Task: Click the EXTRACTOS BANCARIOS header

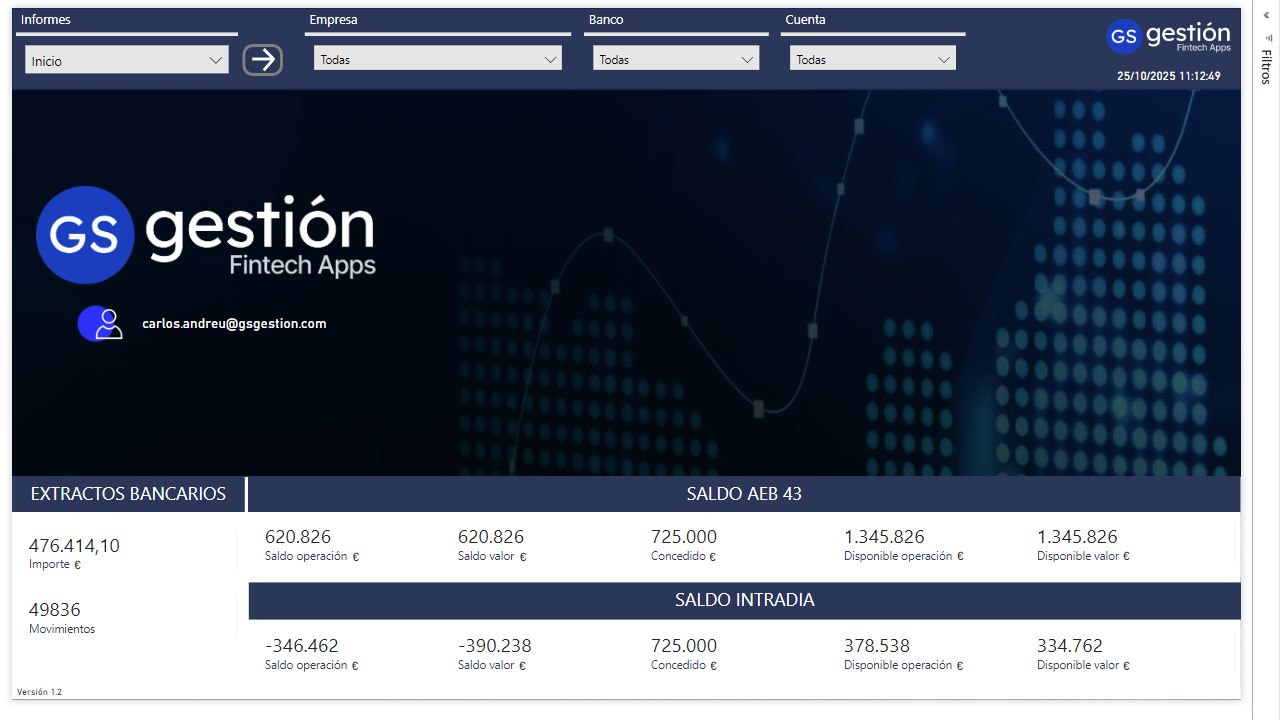Action: click(x=128, y=494)
